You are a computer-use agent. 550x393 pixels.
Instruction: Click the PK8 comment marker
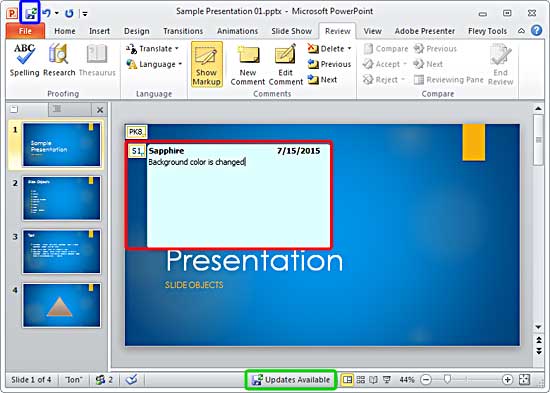pos(136,132)
